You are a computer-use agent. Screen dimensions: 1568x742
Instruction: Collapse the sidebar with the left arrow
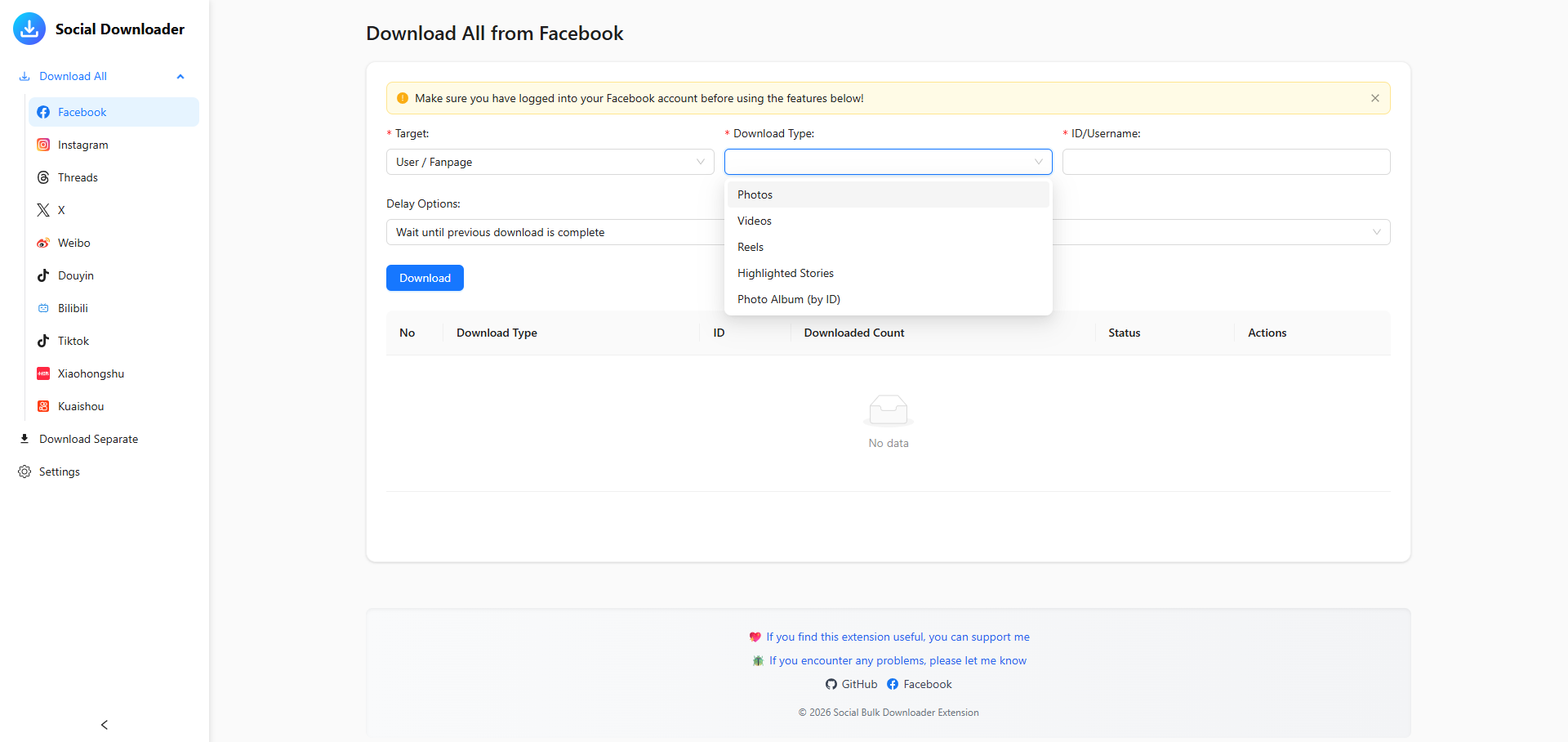[105, 725]
